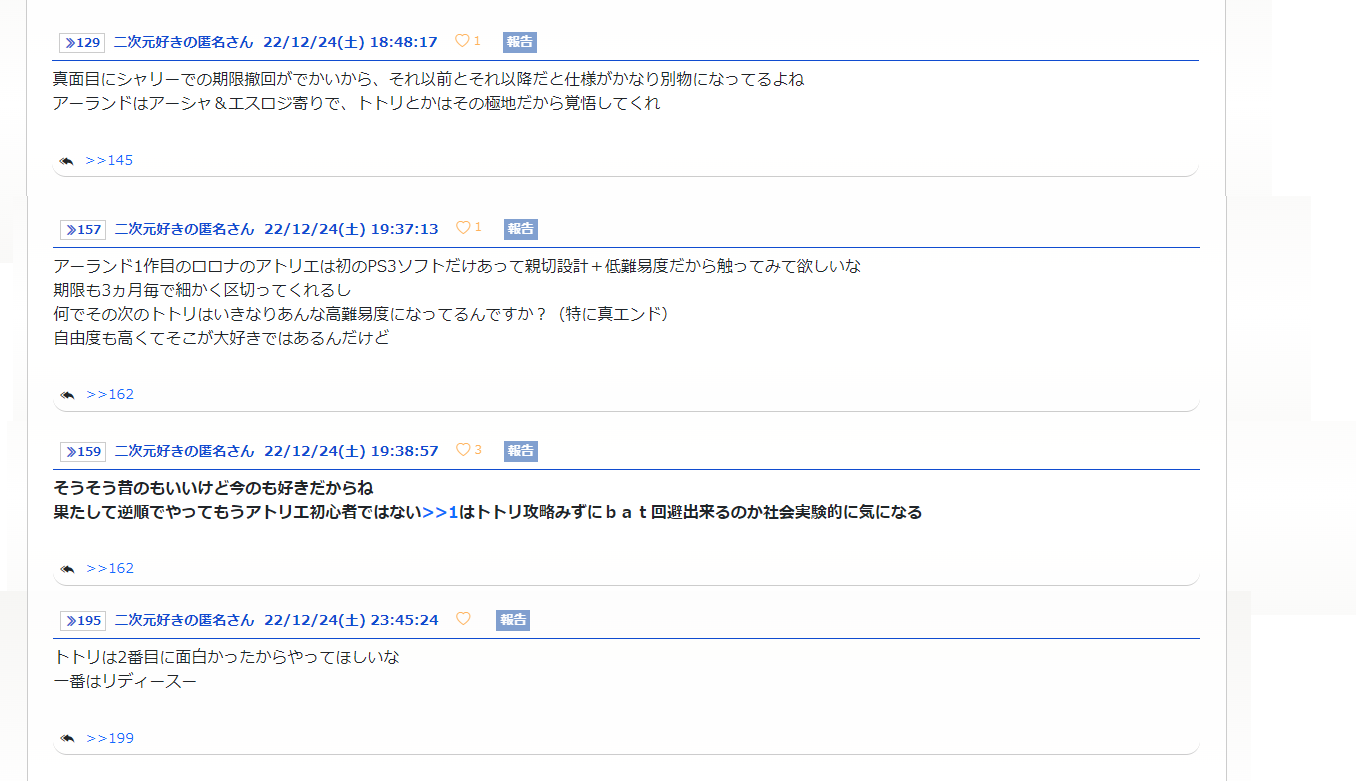Viewport: 1356px width, 781px height.
Task: Click the post number ≫159 badge
Action: click(82, 451)
